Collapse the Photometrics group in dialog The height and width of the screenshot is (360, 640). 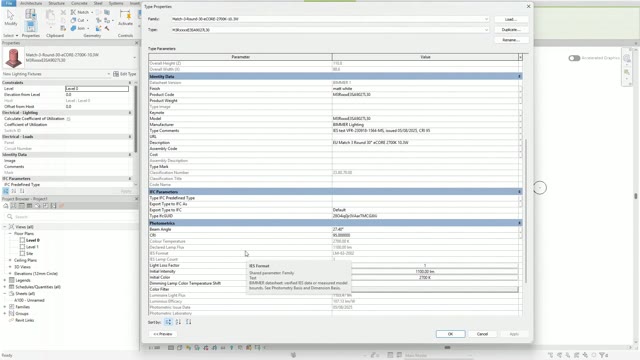click(x=520, y=223)
